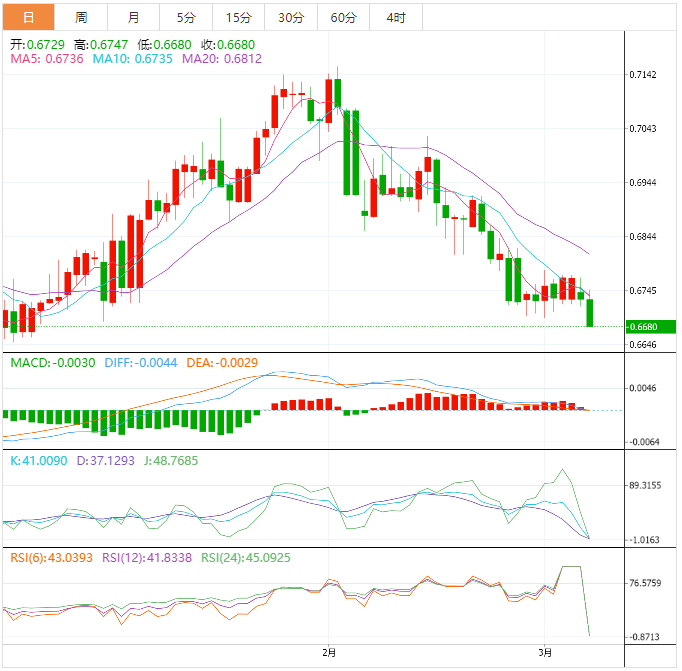
Task: Click the K: 41.0090 indicator label
Action: 38,460
